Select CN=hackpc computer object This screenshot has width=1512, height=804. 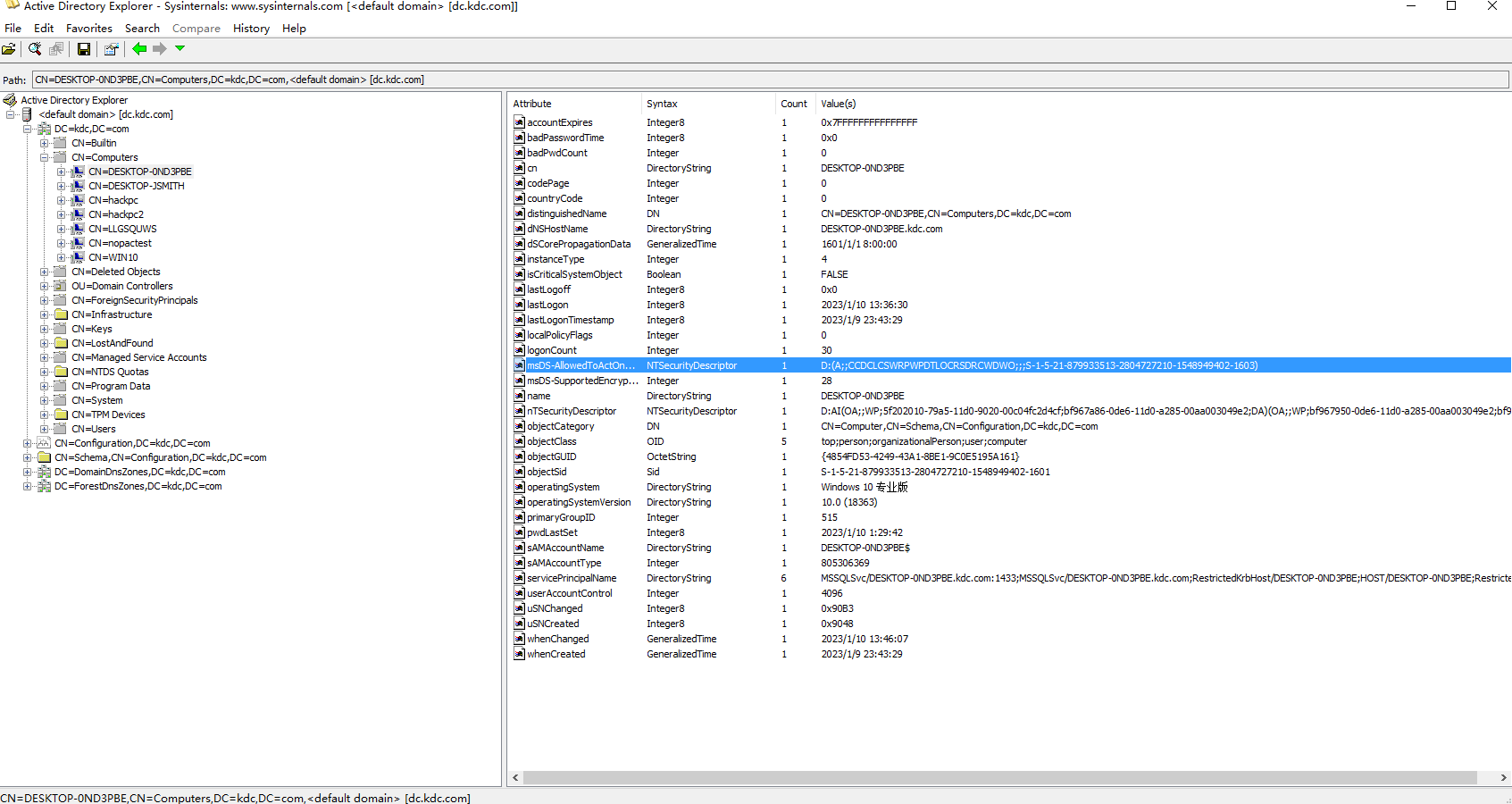tap(113, 200)
